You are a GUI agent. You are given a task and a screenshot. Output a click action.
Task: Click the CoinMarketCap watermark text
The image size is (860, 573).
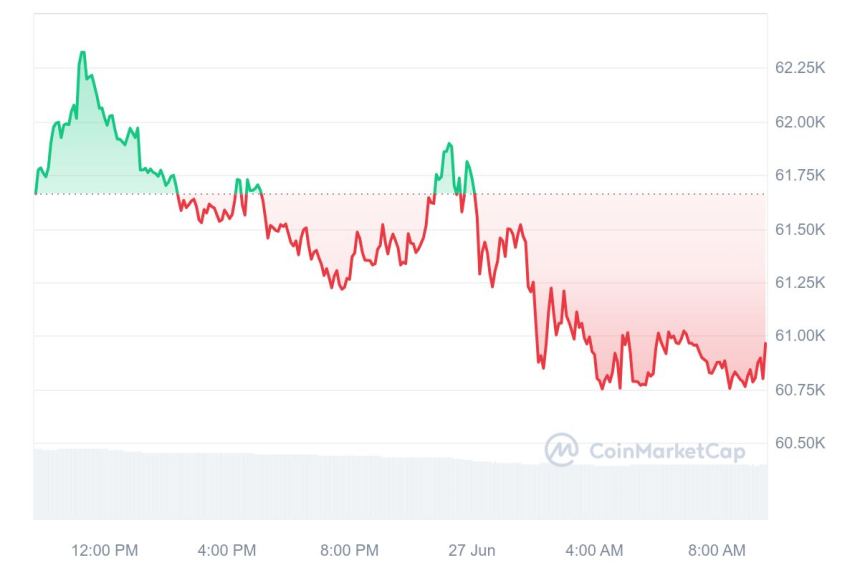[667, 451]
